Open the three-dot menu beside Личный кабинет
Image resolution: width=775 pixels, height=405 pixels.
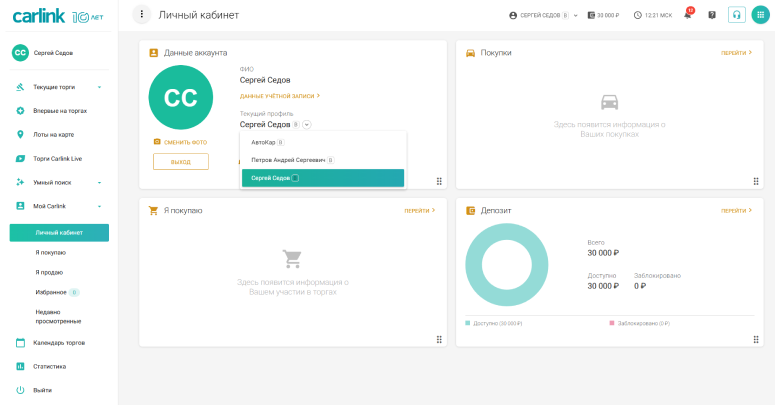click(x=142, y=15)
